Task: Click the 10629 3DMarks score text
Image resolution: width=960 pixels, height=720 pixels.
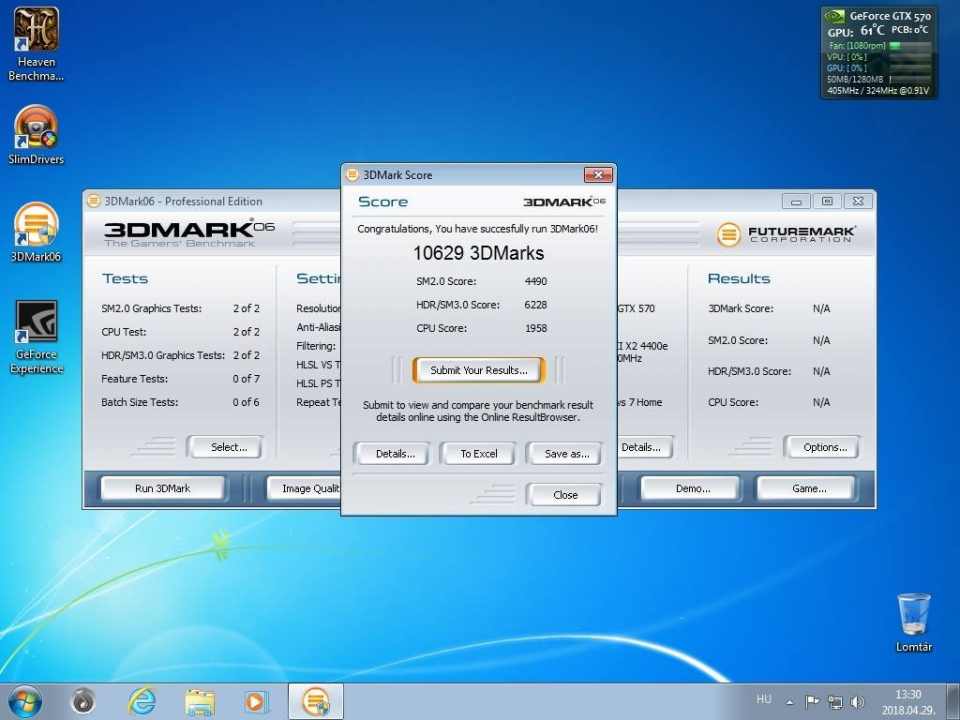Action: (479, 253)
